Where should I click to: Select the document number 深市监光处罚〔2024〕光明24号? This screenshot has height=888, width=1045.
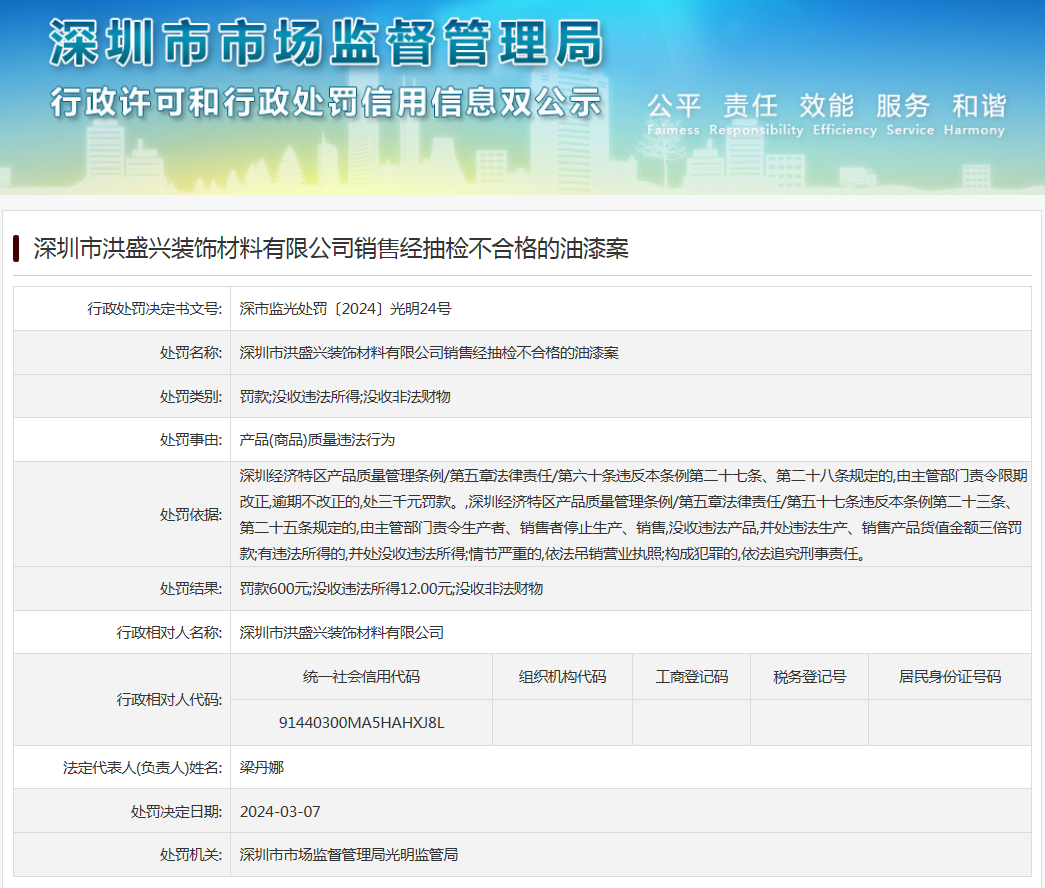(x=345, y=309)
